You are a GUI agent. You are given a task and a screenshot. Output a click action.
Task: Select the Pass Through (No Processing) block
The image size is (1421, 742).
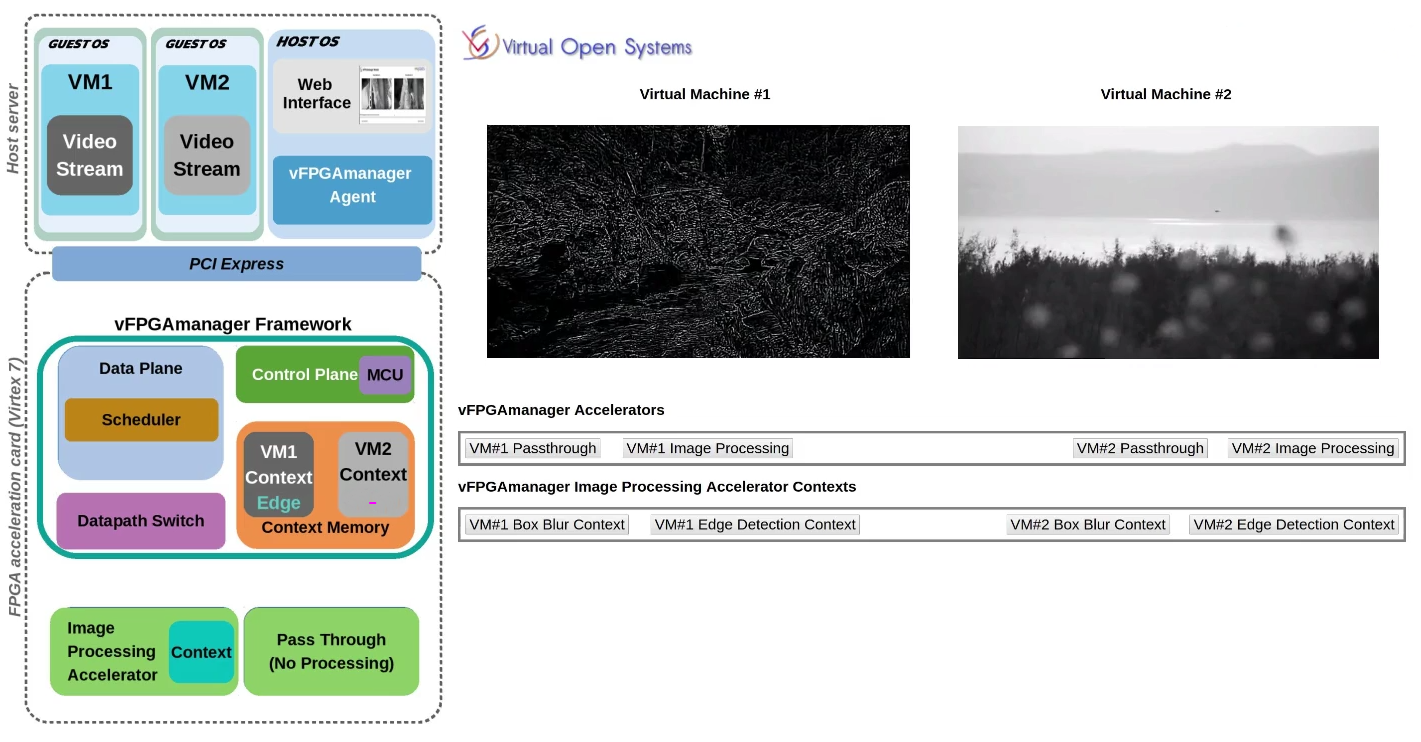pyautogui.click(x=331, y=651)
